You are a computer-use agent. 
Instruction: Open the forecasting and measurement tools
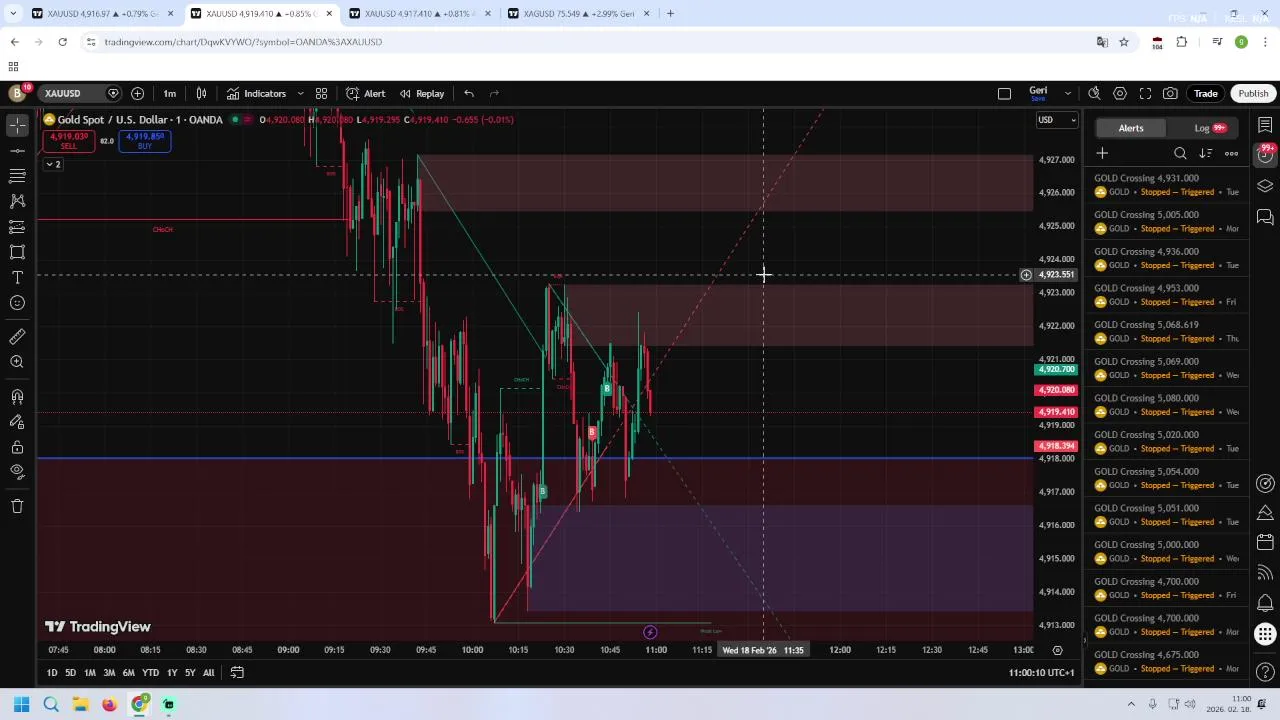(x=17, y=227)
